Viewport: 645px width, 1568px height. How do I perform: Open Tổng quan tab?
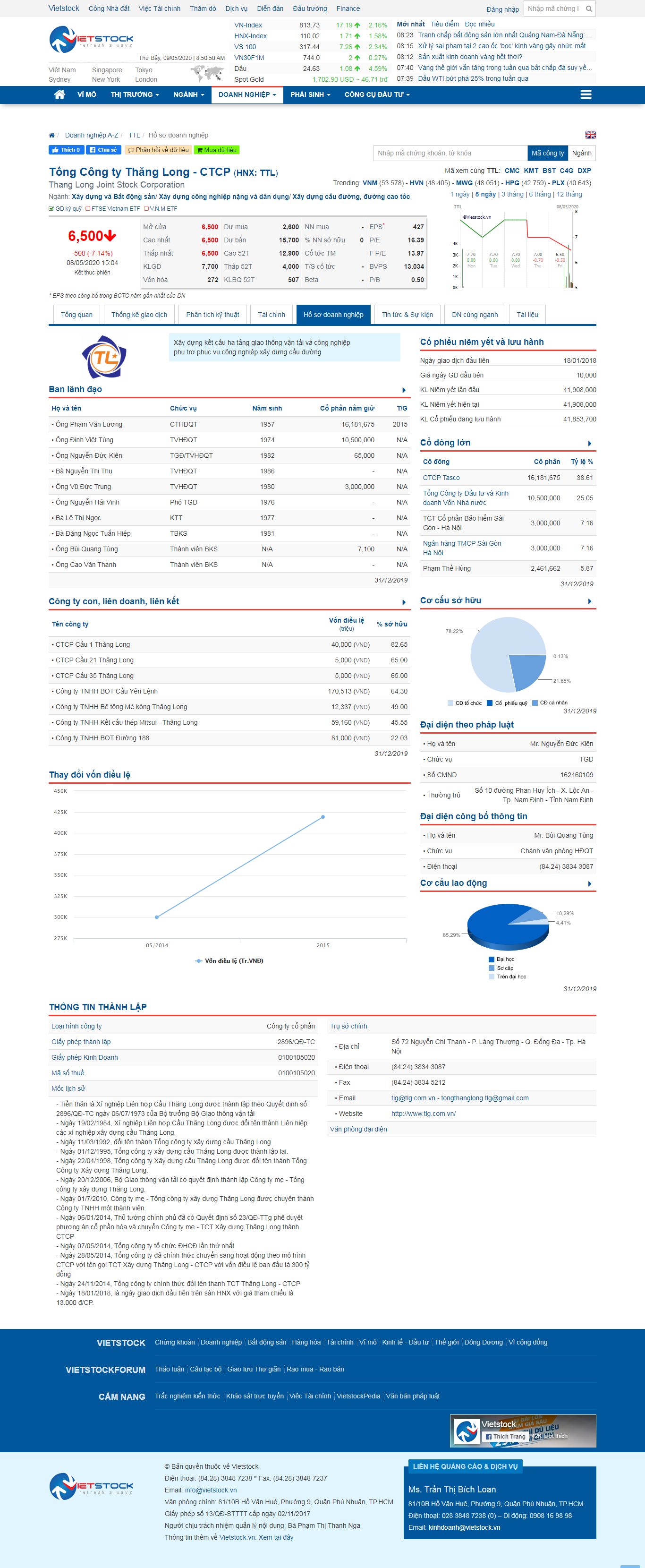click(76, 315)
